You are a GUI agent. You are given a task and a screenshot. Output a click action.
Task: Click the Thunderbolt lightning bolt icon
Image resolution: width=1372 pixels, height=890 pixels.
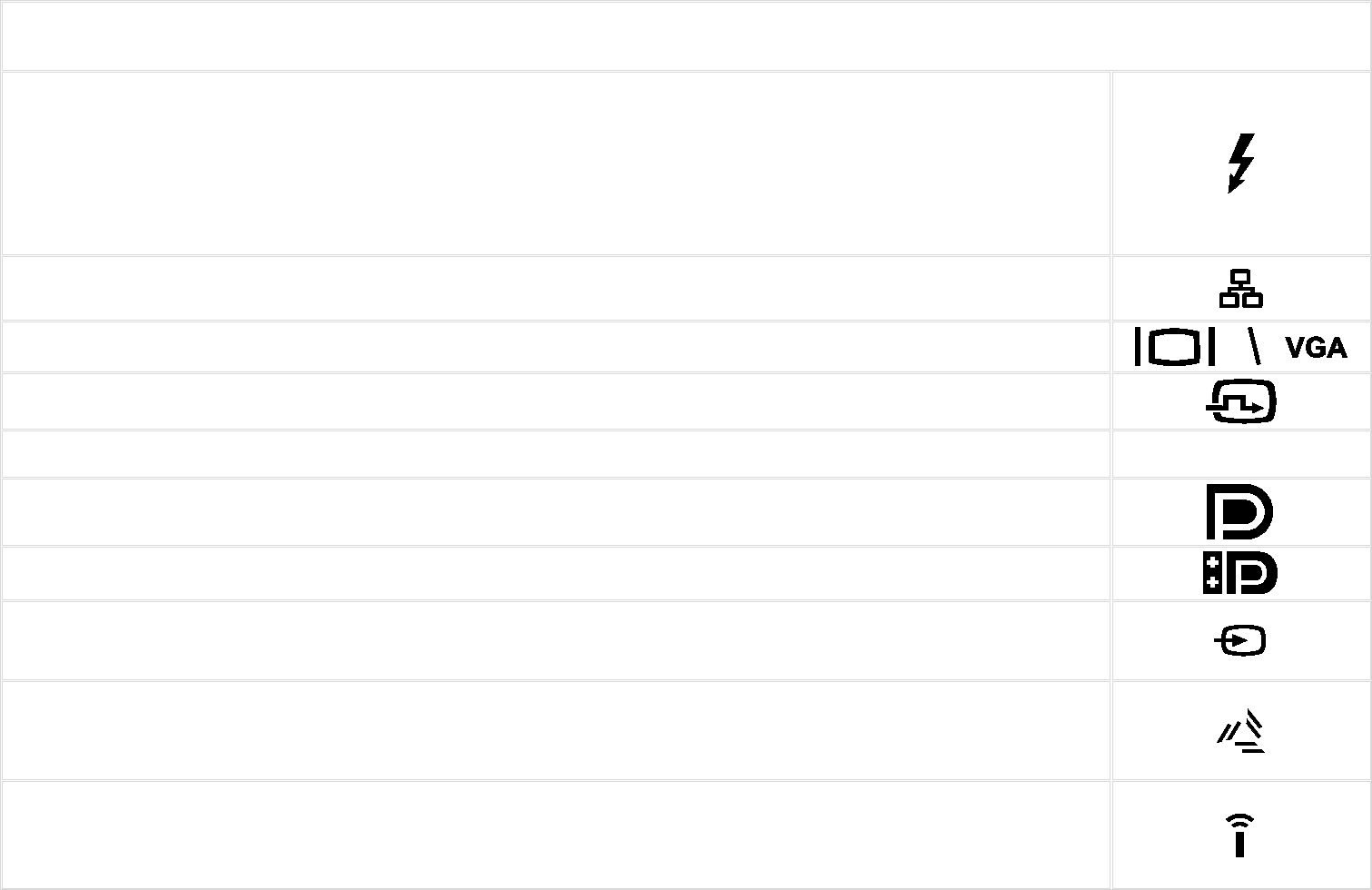click(1240, 163)
